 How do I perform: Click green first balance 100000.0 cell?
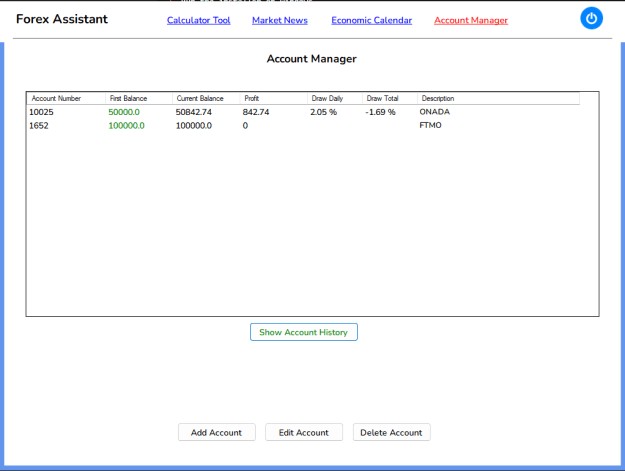coord(126,126)
